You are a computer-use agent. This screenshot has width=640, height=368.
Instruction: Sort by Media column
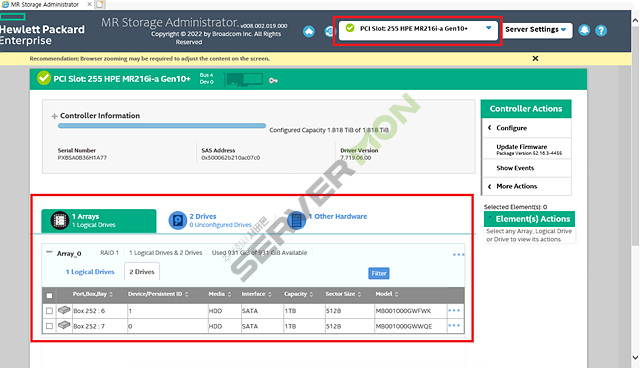point(220,294)
